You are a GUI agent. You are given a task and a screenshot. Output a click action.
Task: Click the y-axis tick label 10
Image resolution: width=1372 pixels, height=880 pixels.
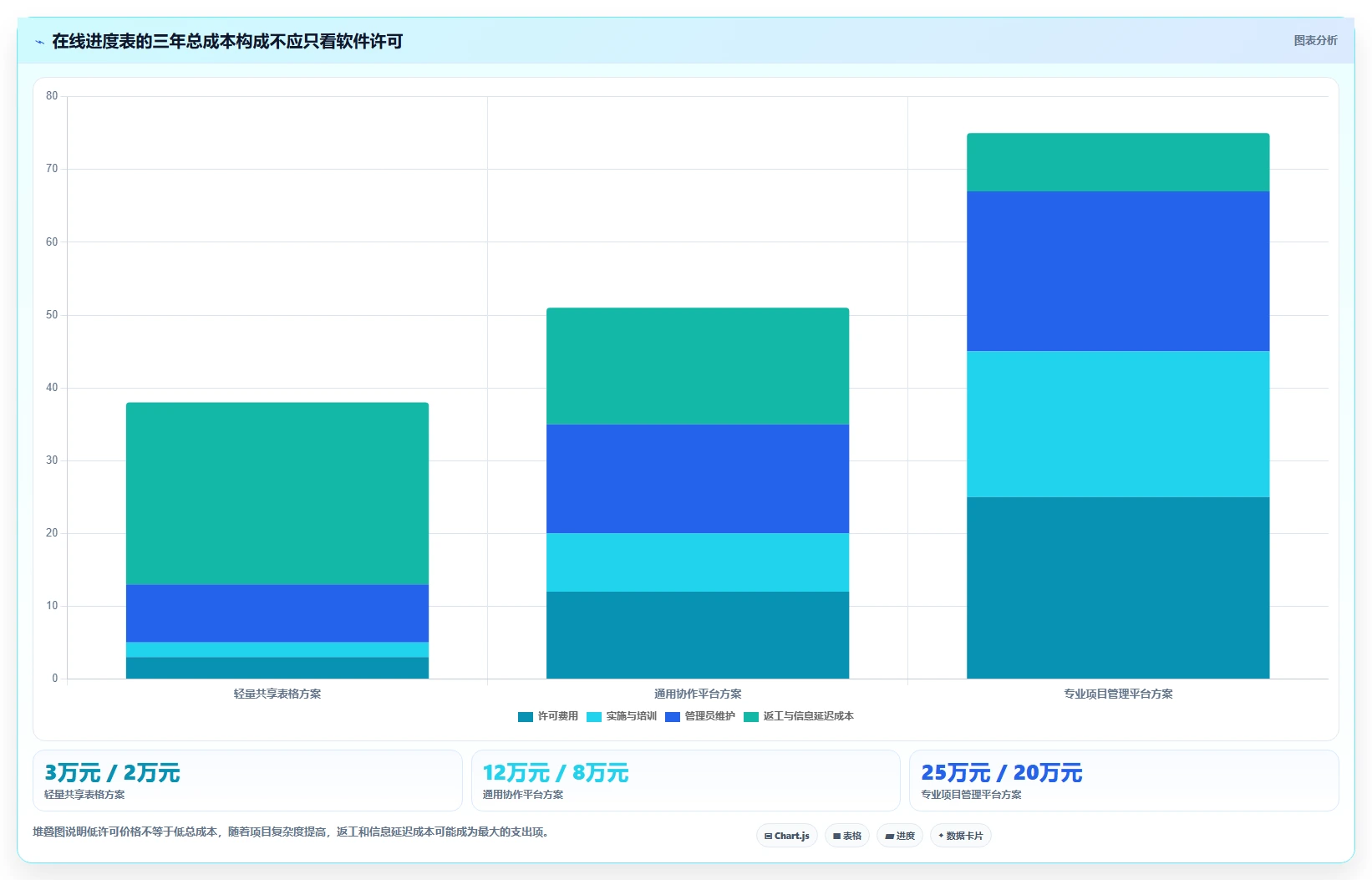[x=52, y=606]
